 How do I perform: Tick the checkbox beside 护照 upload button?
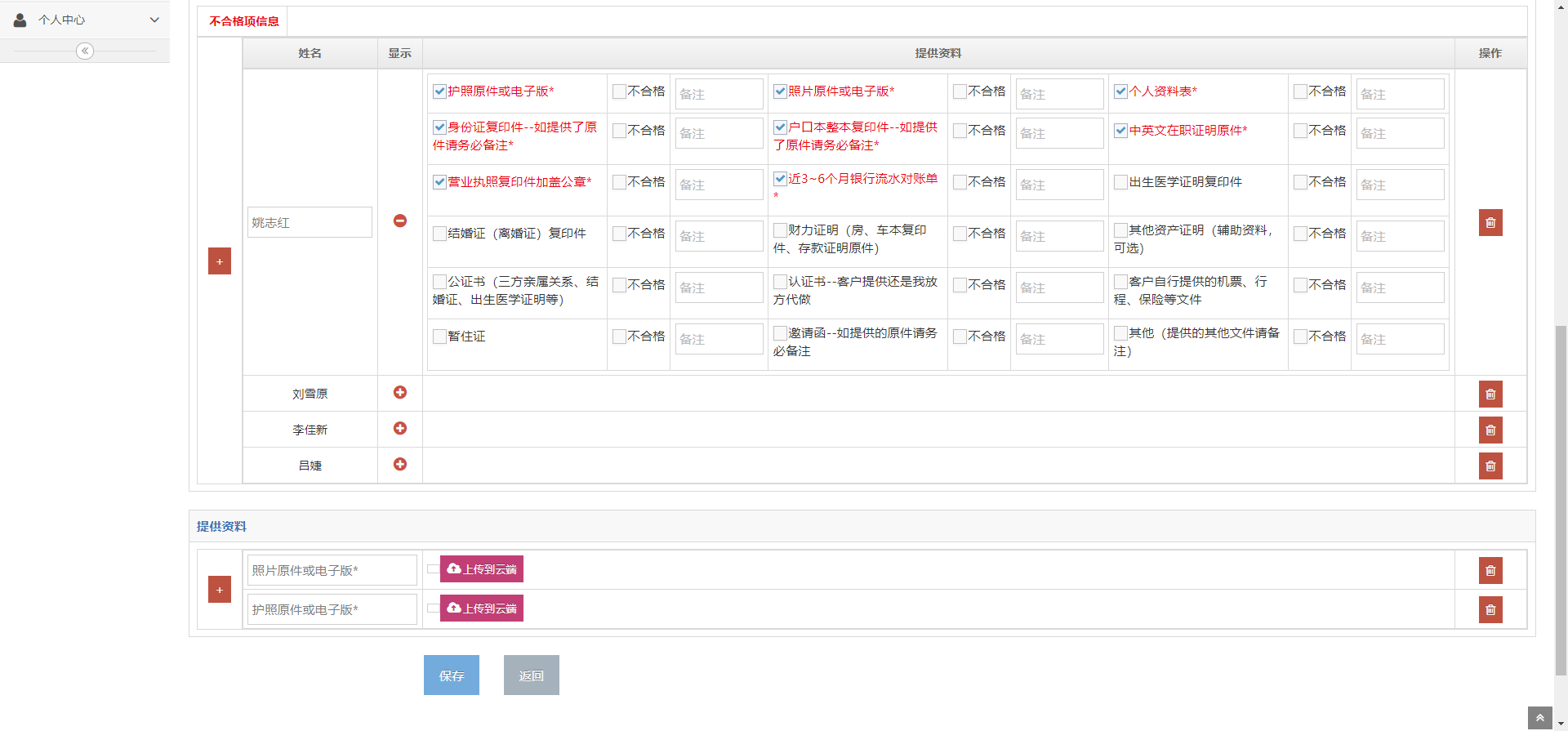pos(433,608)
